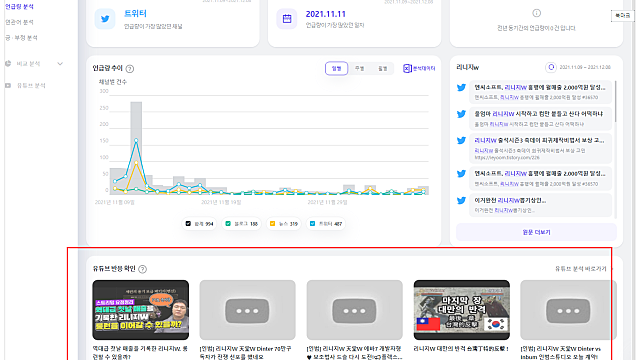The height and width of the screenshot is (360, 640).
Task: Toggle the 뉴스 319 legend checkbox
Action: pos(272,224)
